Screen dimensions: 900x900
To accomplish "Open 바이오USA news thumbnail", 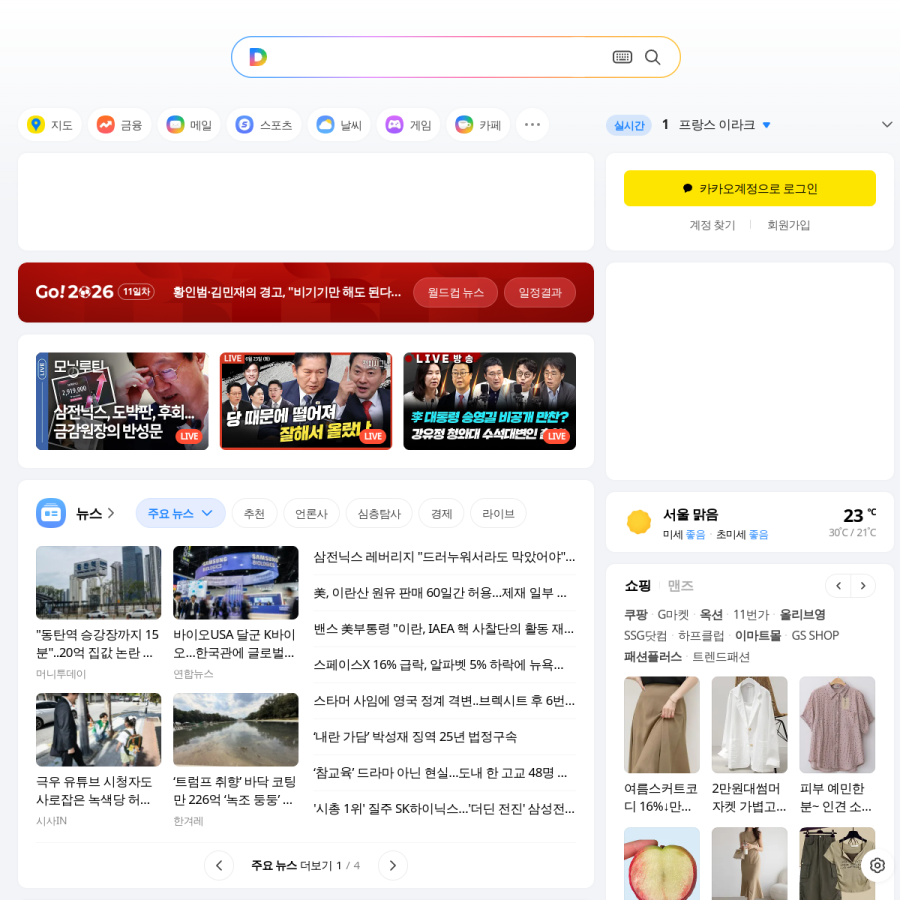I will [236, 583].
